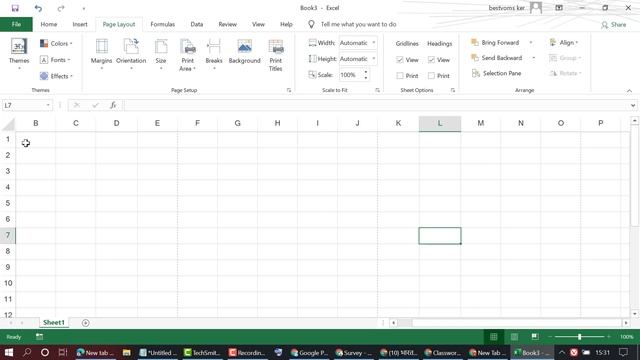Increase the Scale percentage
This screenshot has height=360, width=640.
point(366,72)
